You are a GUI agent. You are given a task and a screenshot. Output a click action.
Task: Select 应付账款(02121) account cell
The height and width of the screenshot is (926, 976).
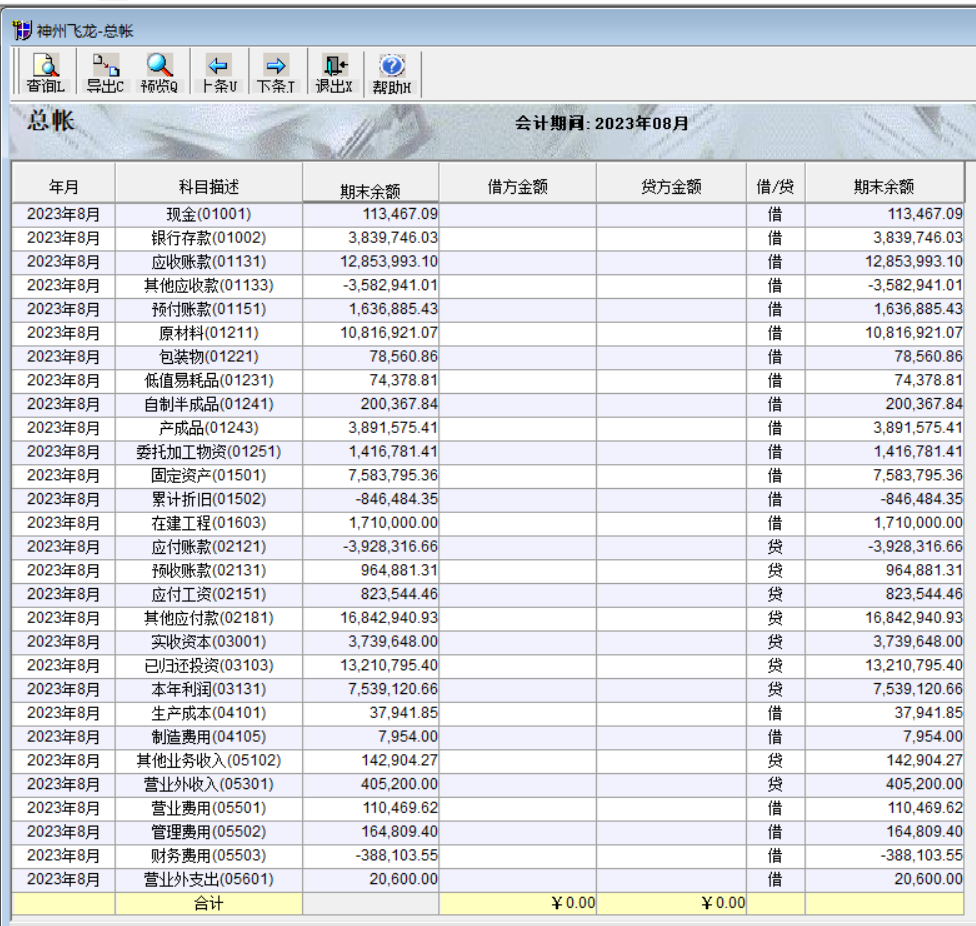click(x=209, y=547)
